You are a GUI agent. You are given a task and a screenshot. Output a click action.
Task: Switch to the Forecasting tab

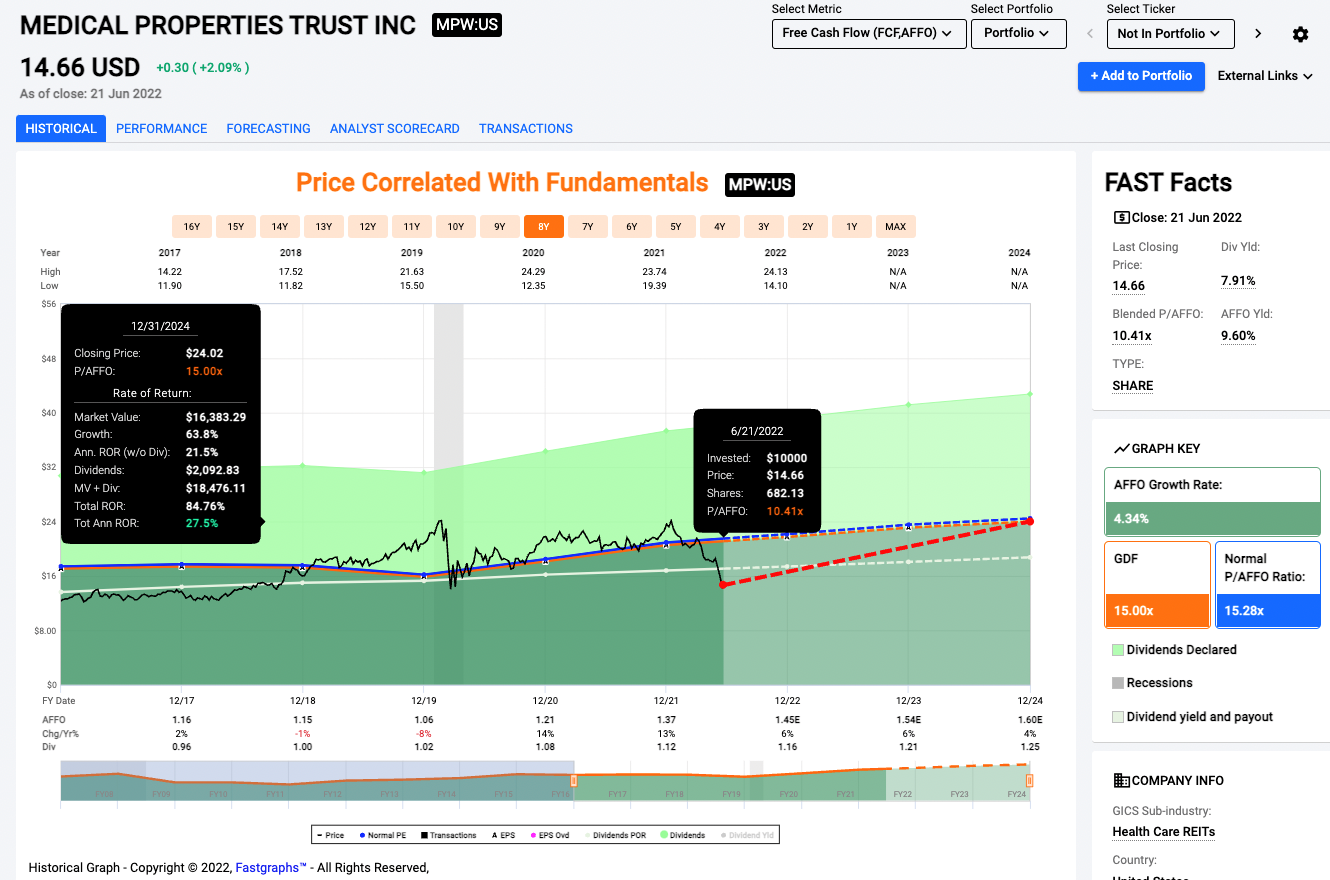[268, 129]
